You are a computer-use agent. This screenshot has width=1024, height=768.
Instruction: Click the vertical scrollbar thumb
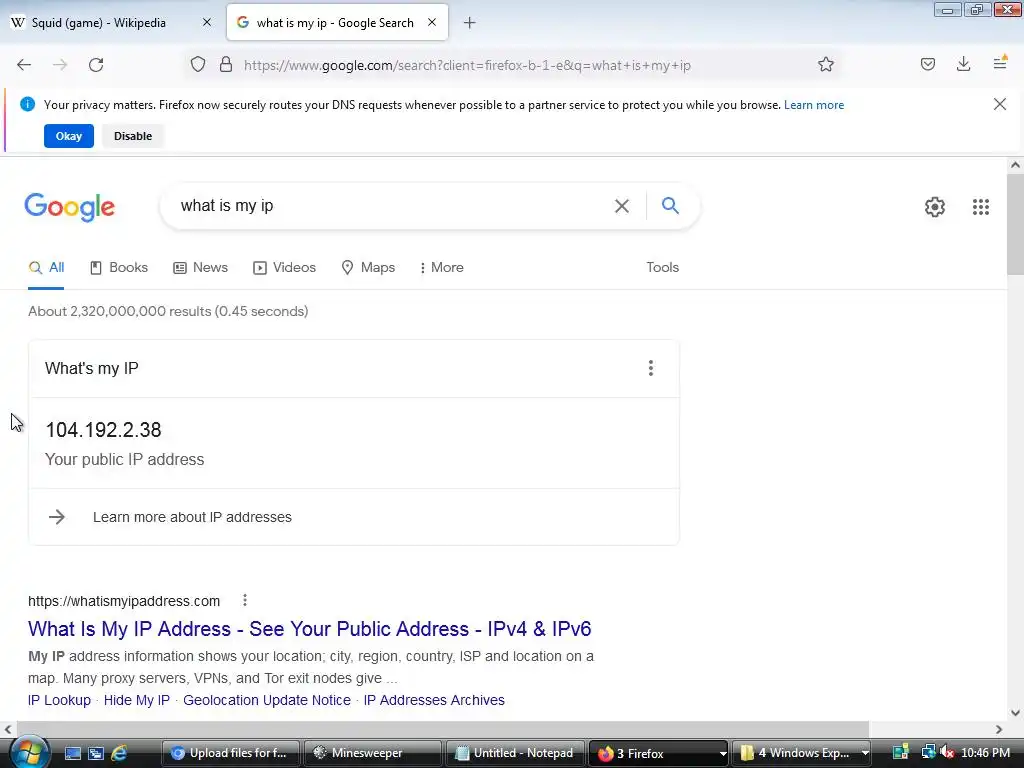1015,225
